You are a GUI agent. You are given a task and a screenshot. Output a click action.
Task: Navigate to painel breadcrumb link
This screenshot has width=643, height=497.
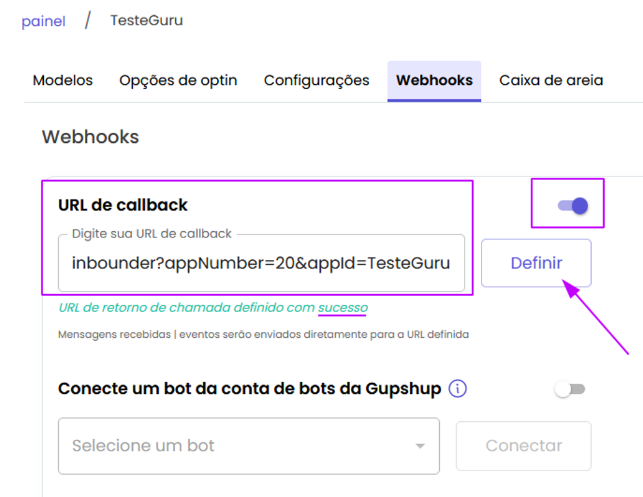point(43,21)
